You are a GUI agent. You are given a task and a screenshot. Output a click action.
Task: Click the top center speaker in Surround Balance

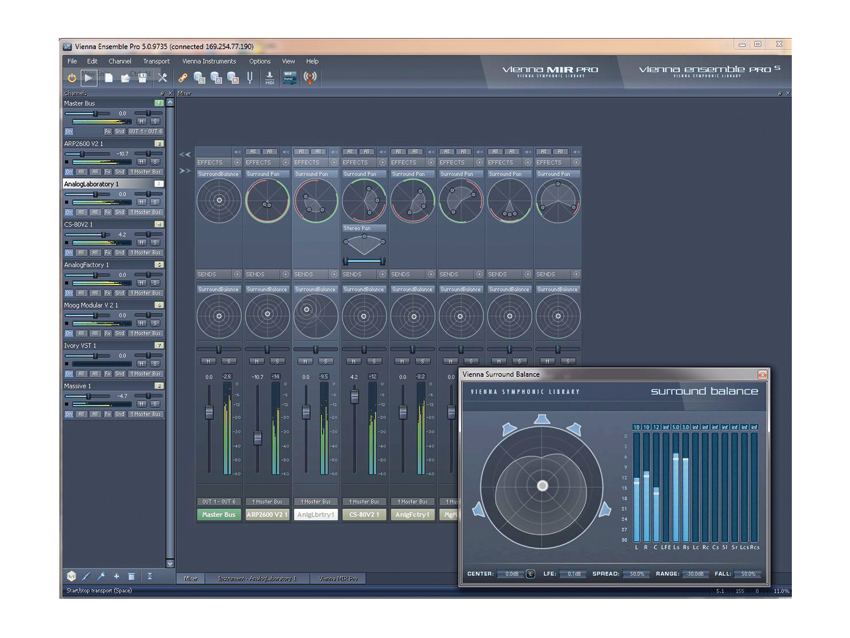(x=542, y=418)
